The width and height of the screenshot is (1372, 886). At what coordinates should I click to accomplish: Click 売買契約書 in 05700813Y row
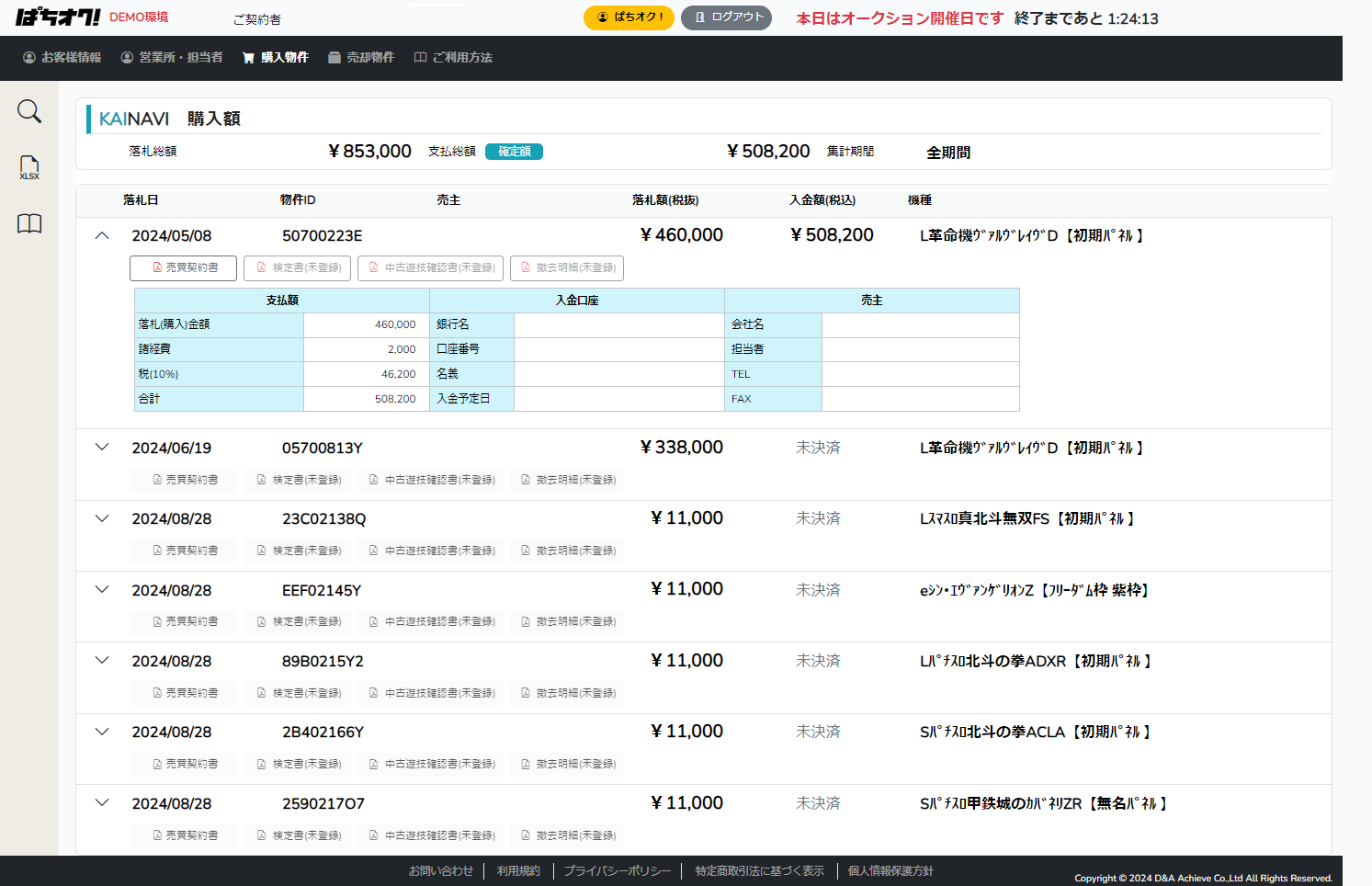(x=183, y=480)
